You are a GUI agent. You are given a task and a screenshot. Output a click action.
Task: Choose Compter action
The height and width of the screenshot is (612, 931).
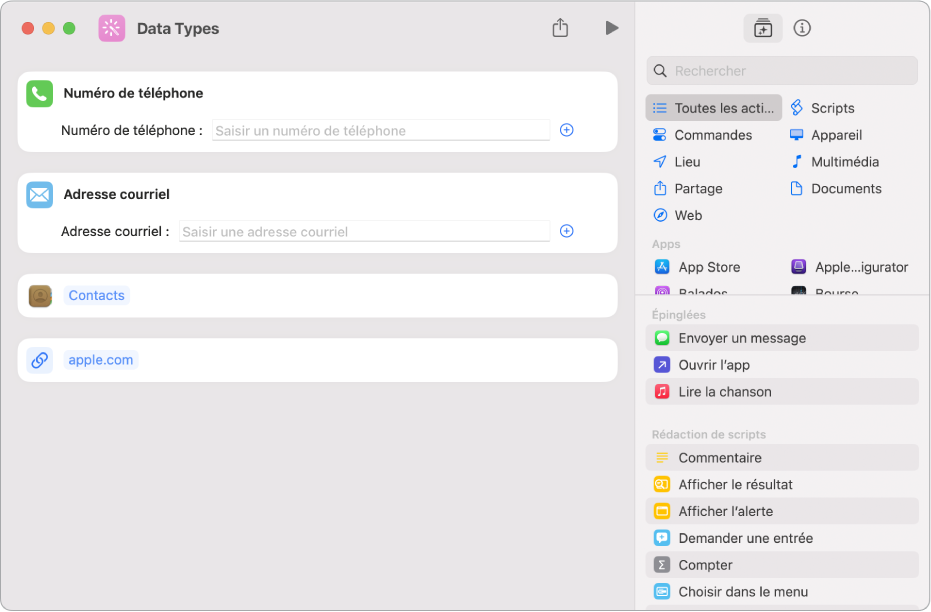click(782, 565)
